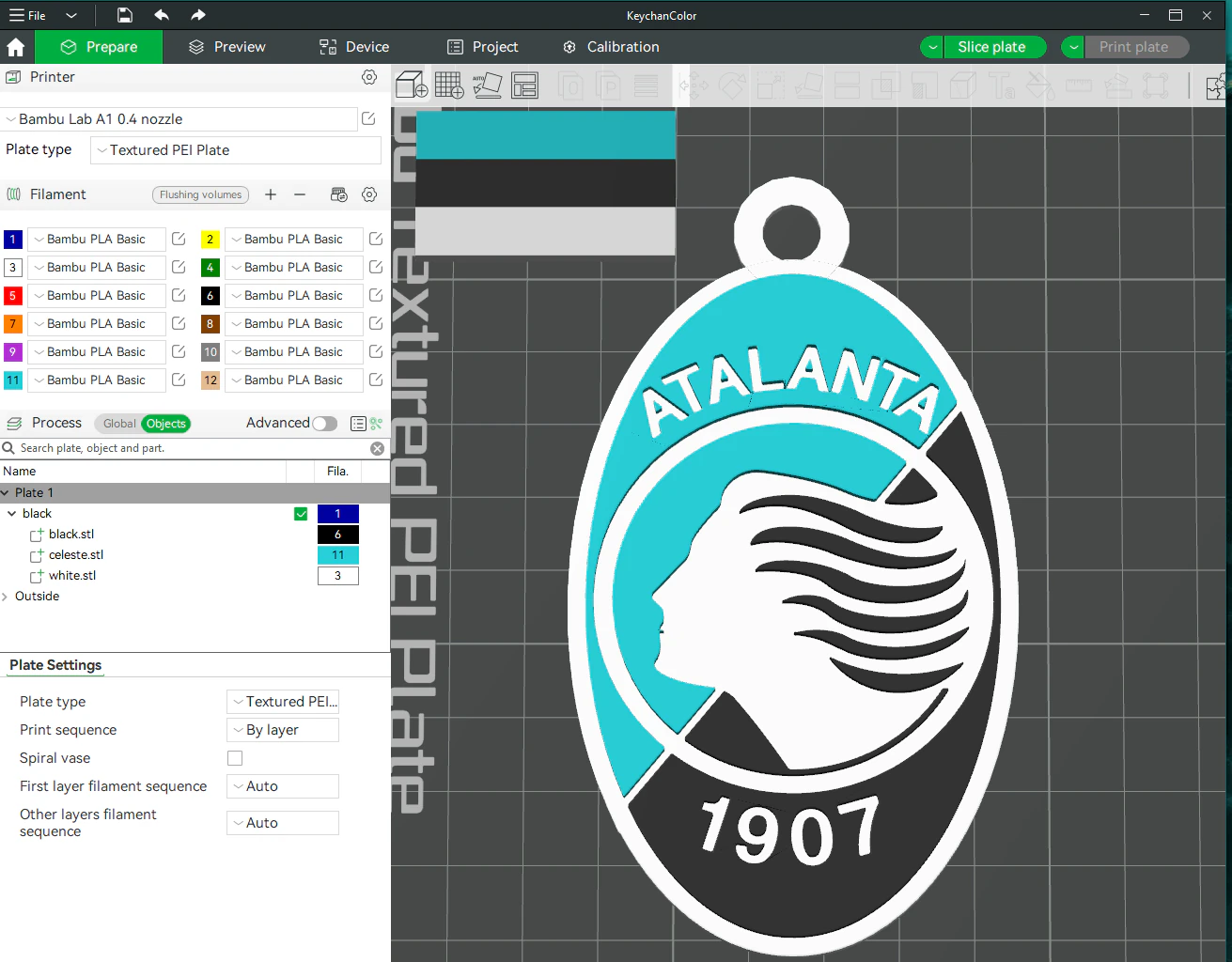Click filament 9 purple color swatch
The image size is (1232, 962).
click(x=13, y=352)
